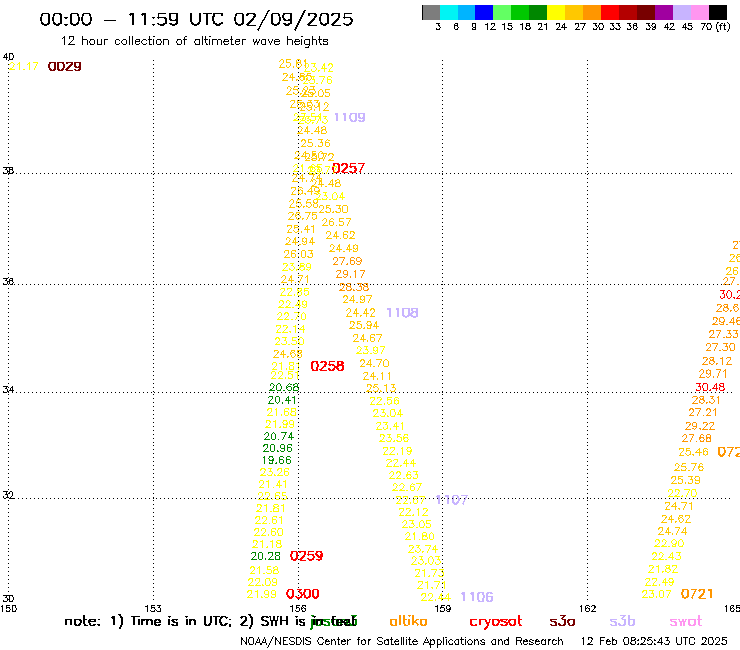Click the green wave height value '20.74'
The image size is (740, 650).
(278, 436)
